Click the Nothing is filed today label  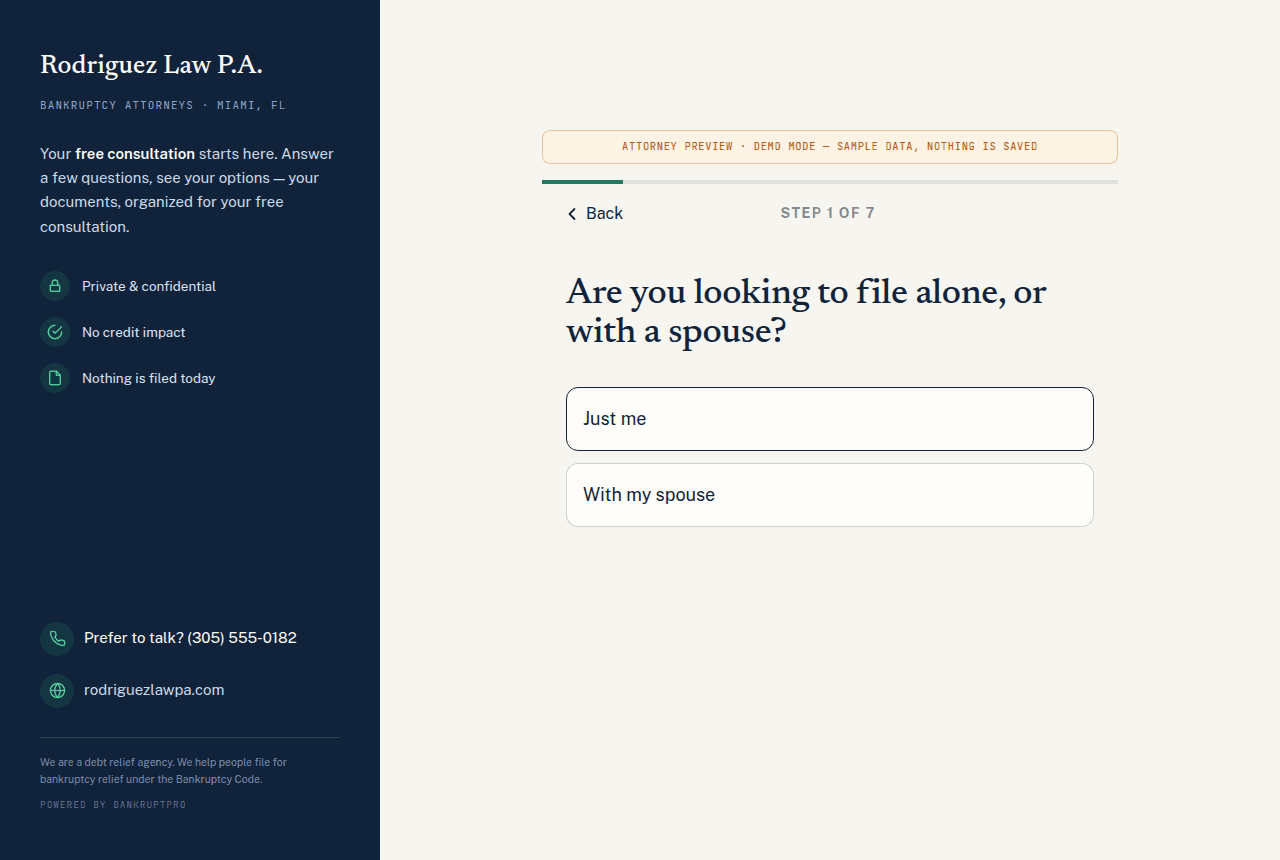[x=149, y=378]
